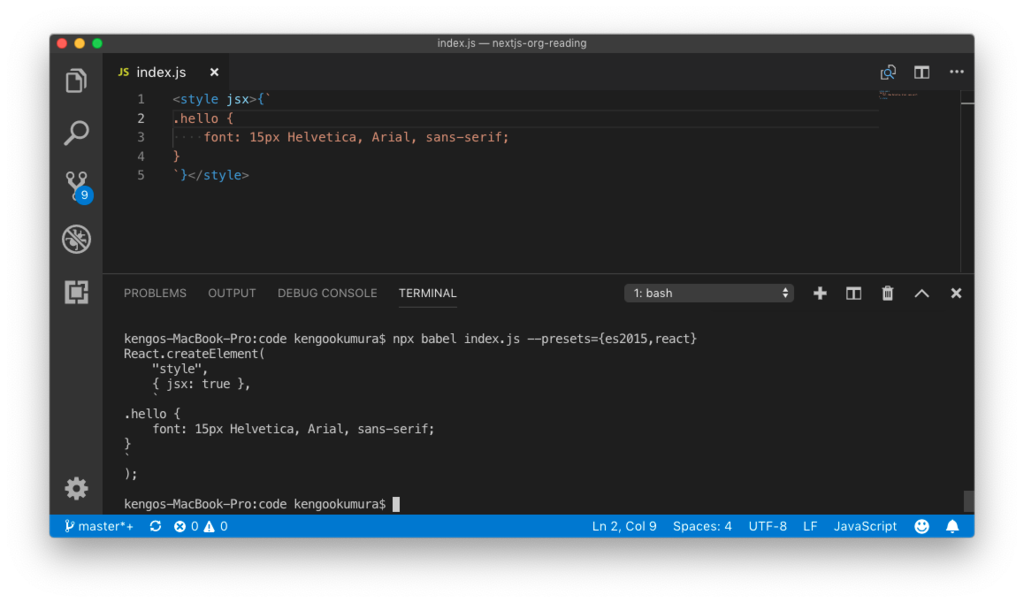Click 'React.createElement(' in terminal output

pos(195,354)
